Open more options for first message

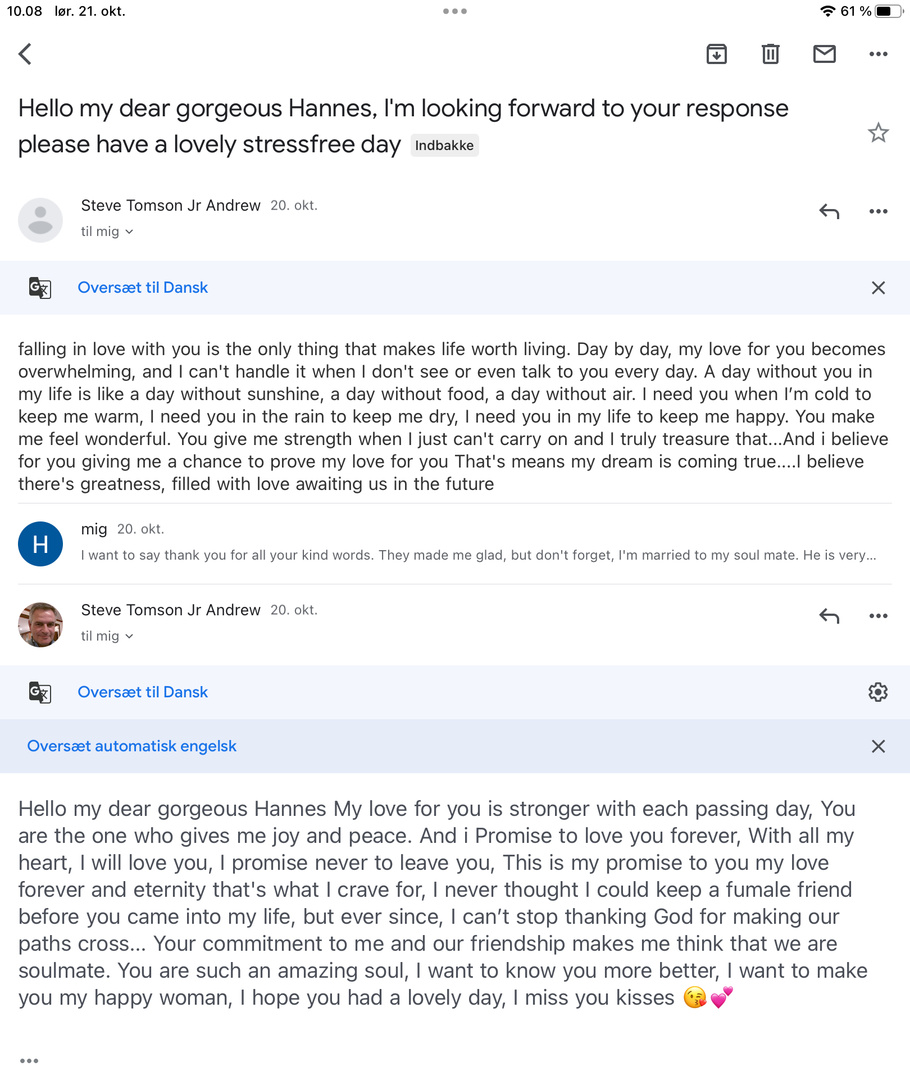tap(878, 211)
